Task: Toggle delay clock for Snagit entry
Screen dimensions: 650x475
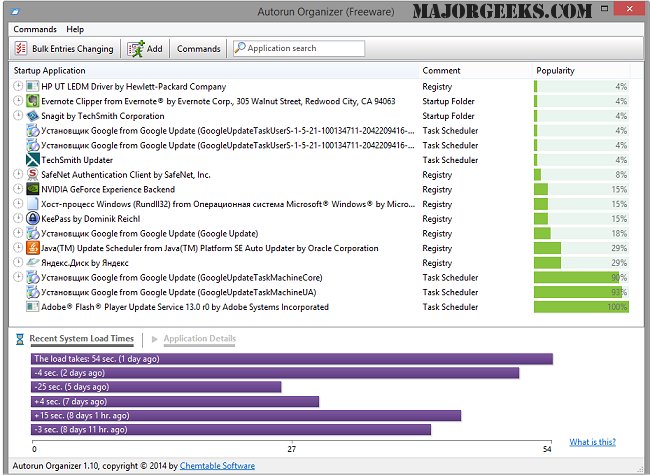Action: [x=18, y=116]
